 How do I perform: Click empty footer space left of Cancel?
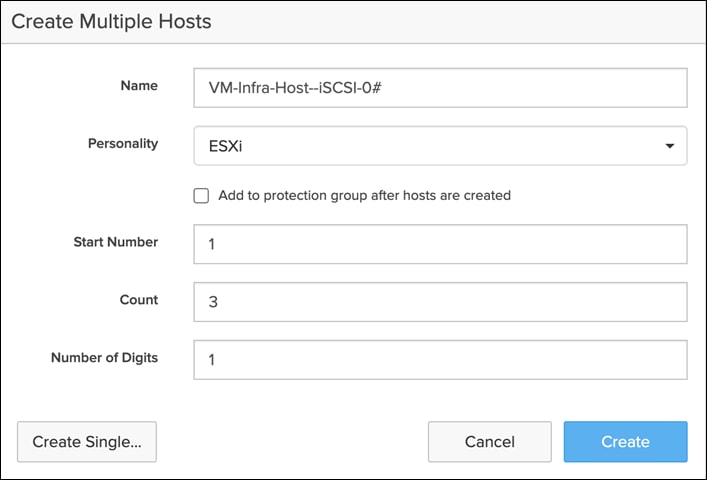[290, 441]
